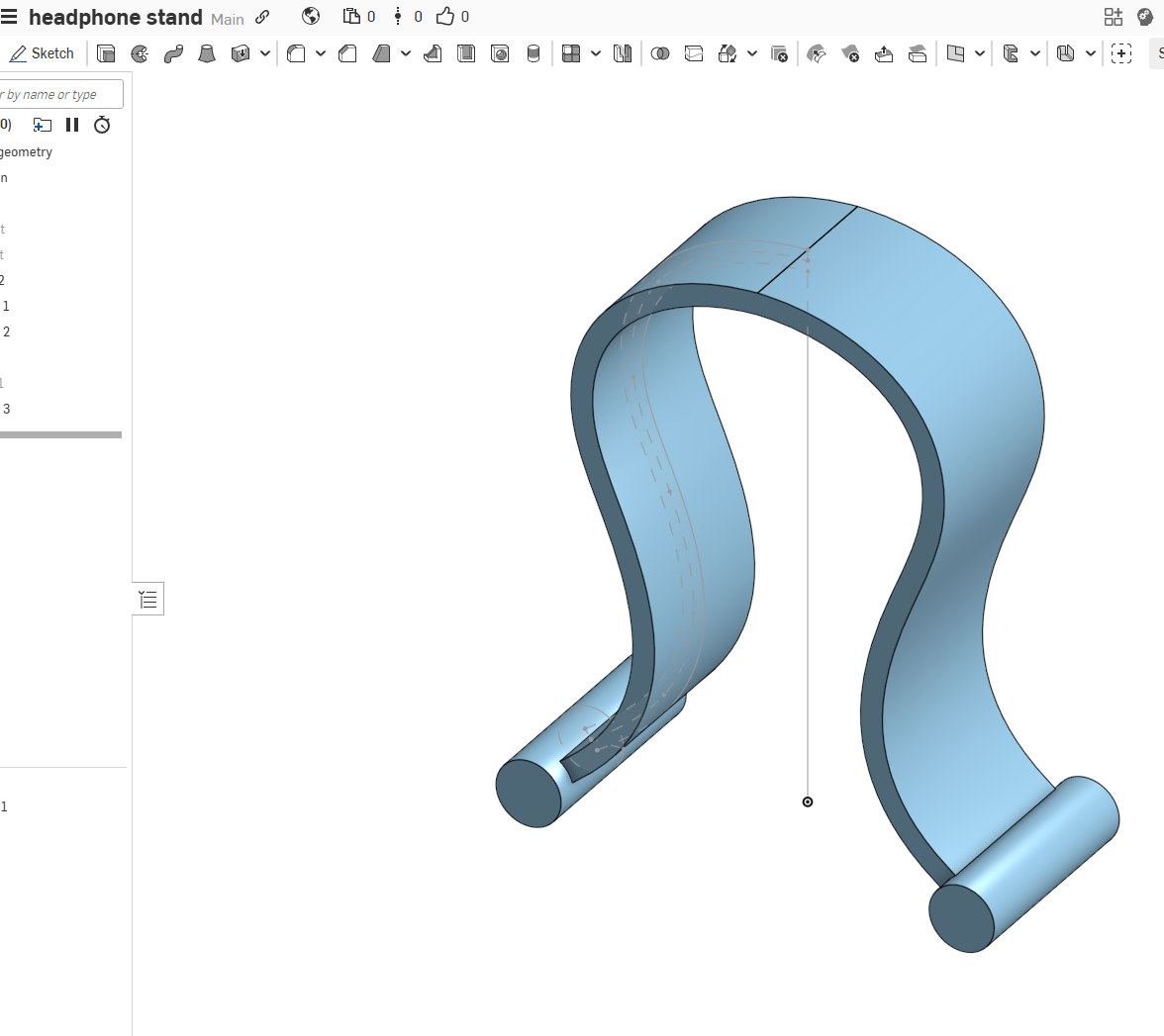Expand the Frame tool dropdown arrow
The image size is (1164, 1036).
(1035, 53)
